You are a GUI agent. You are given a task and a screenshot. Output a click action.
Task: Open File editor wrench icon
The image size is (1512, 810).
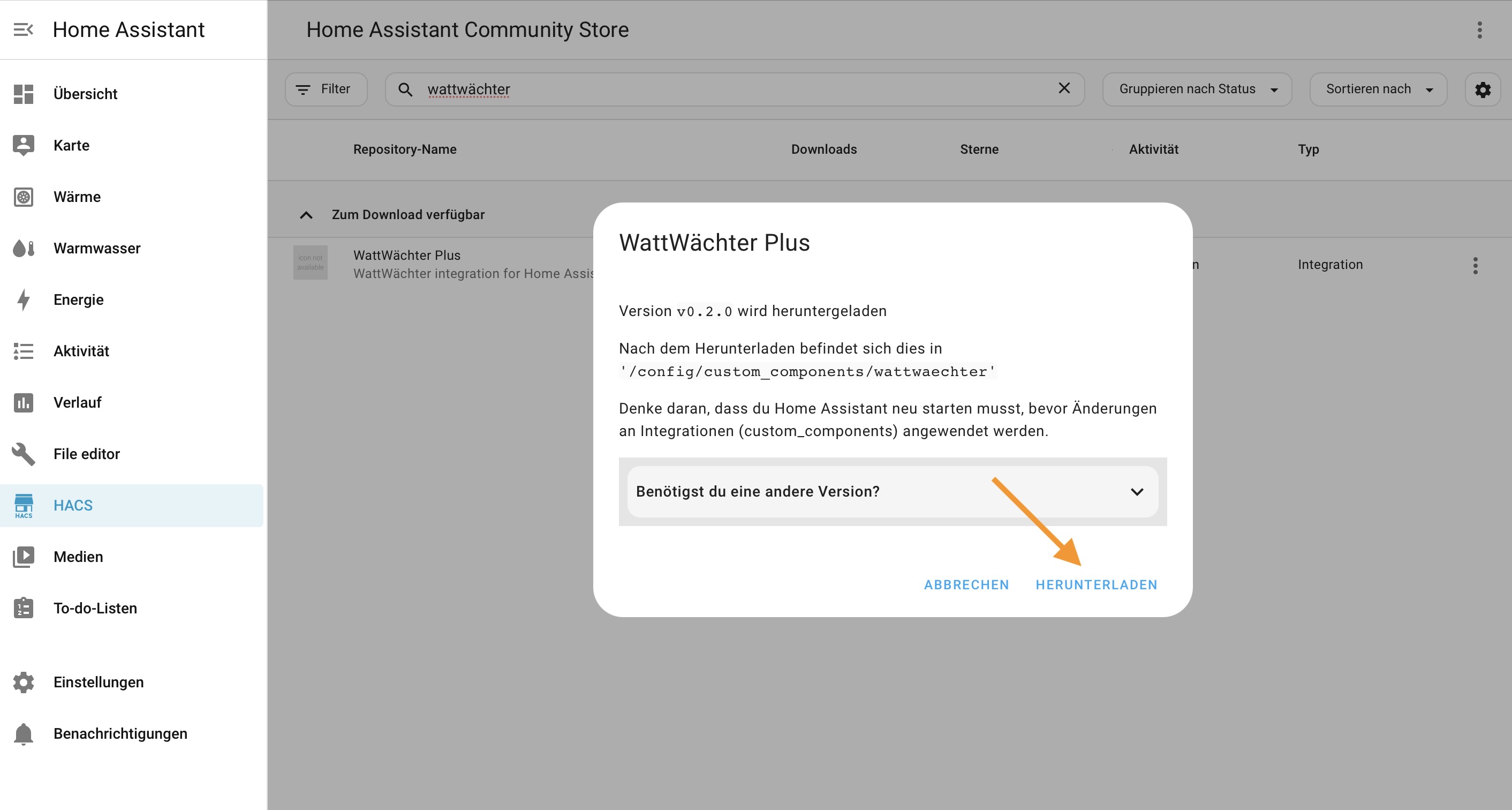click(x=24, y=454)
